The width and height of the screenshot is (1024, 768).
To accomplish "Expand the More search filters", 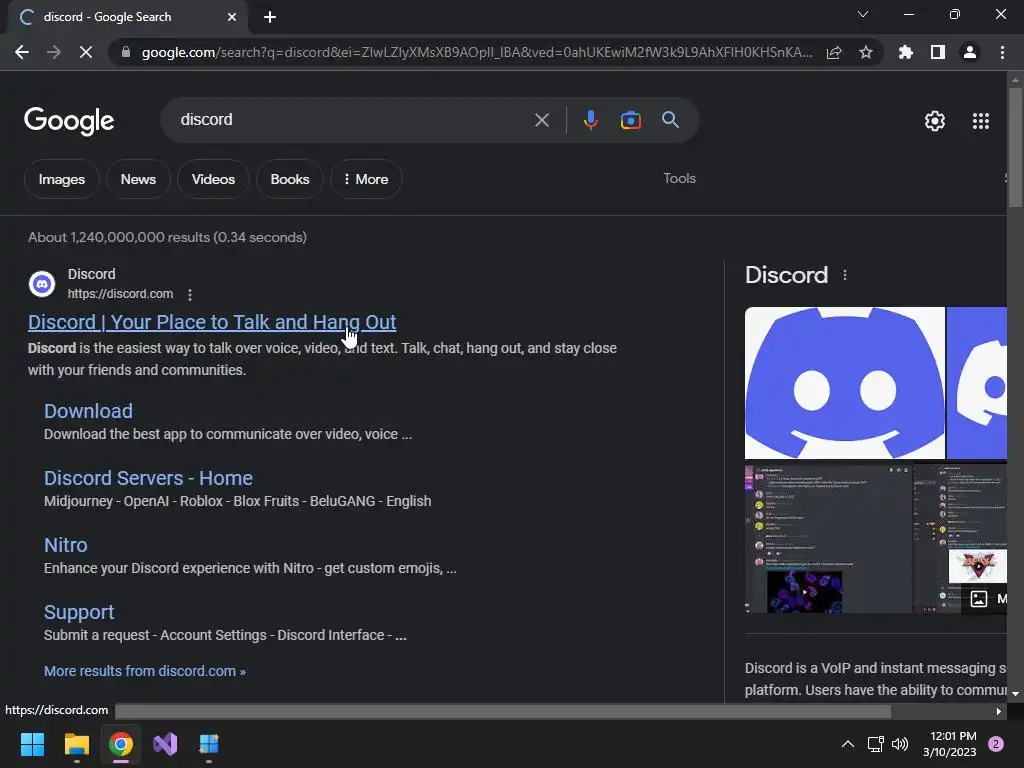I will [366, 179].
